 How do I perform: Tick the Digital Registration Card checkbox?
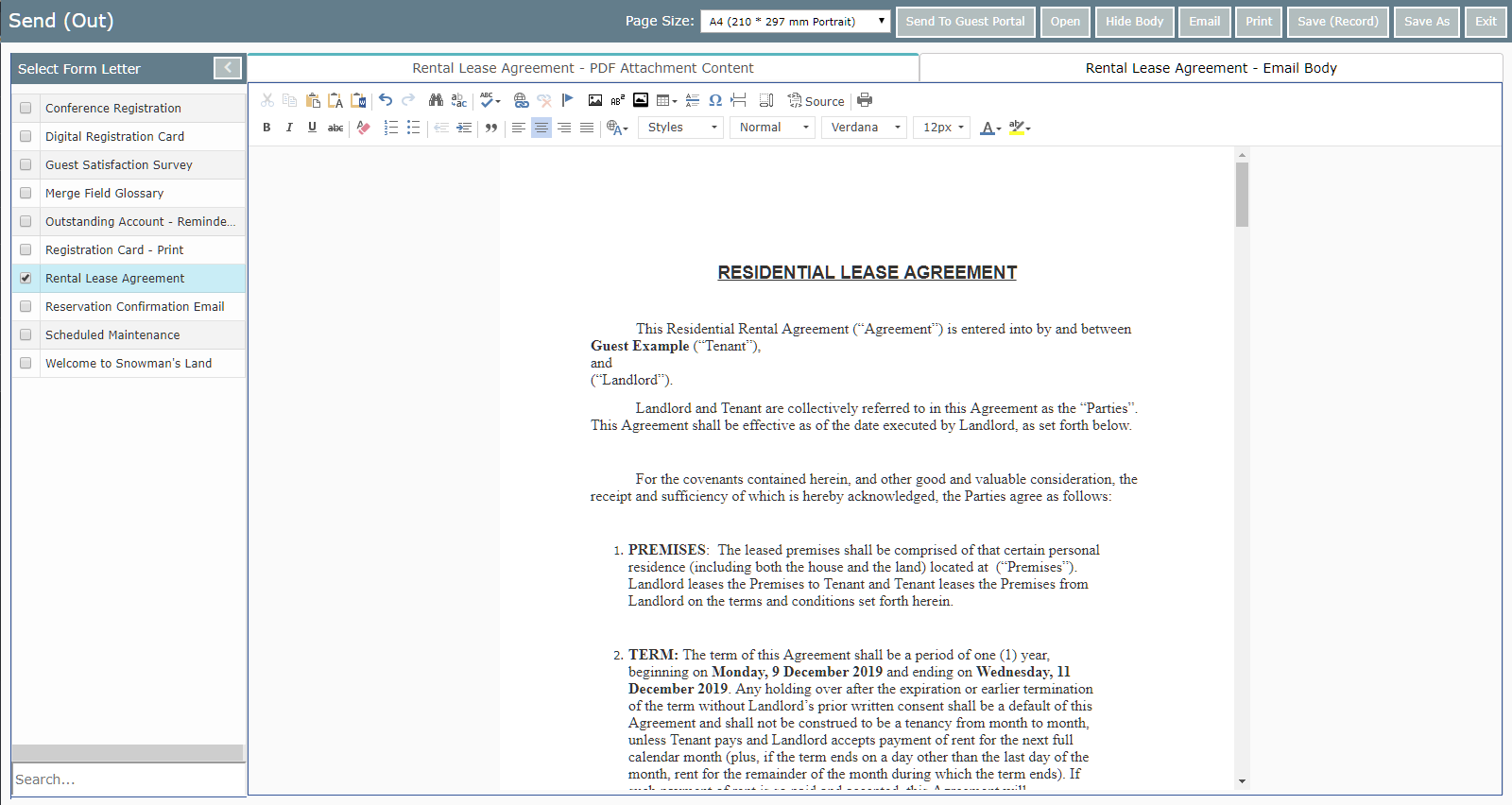tap(26, 136)
